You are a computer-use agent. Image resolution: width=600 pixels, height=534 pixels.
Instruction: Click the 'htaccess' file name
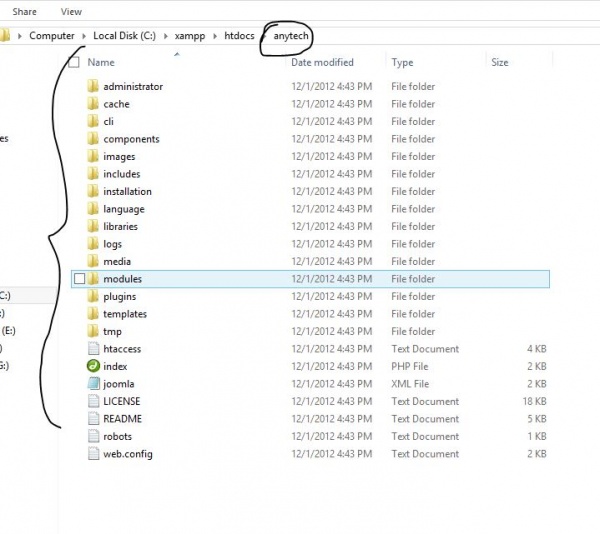coord(122,349)
